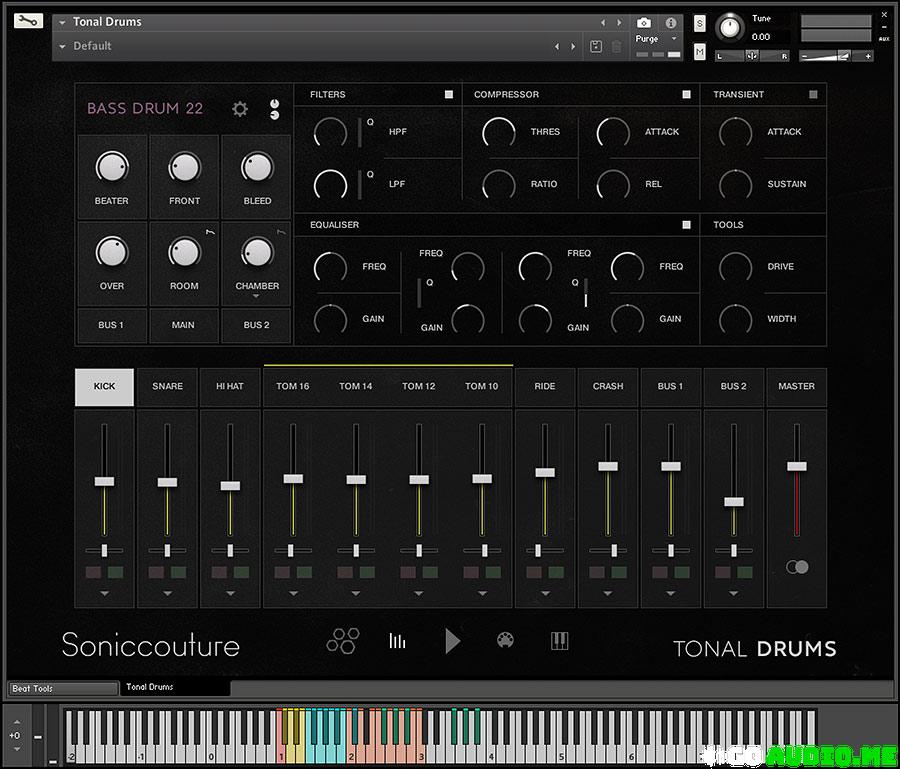The image size is (900, 769).
Task: Solo the instrument with S button
Action: pos(699,23)
